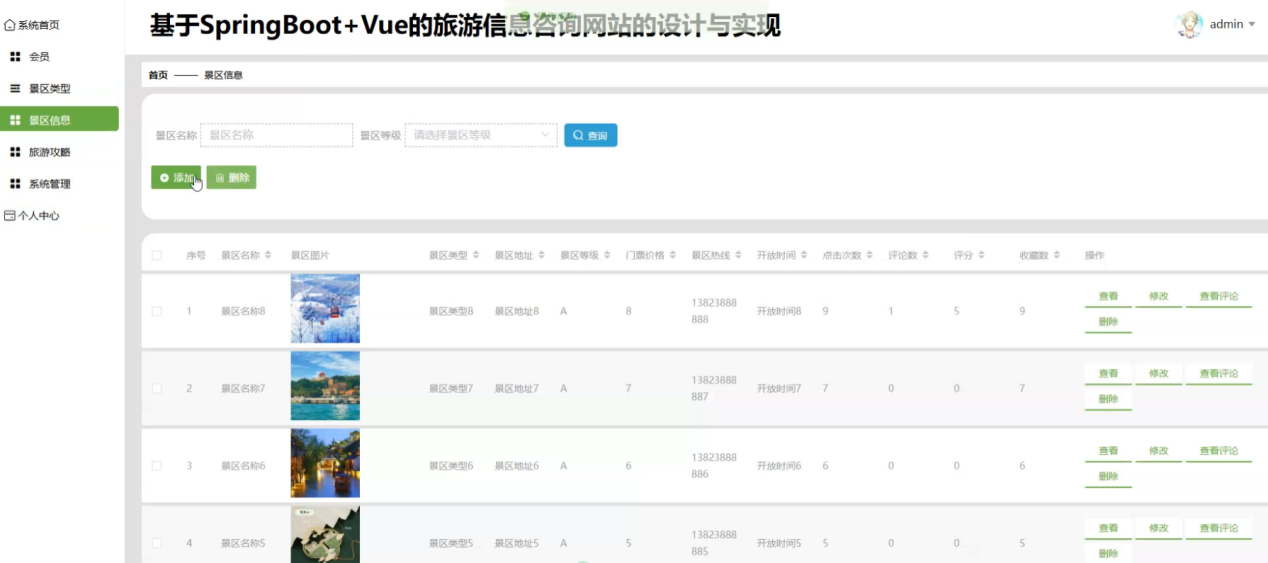Click 修改 for 景区名称5 row
This screenshot has width=1268, height=563.
pyautogui.click(x=1158, y=528)
